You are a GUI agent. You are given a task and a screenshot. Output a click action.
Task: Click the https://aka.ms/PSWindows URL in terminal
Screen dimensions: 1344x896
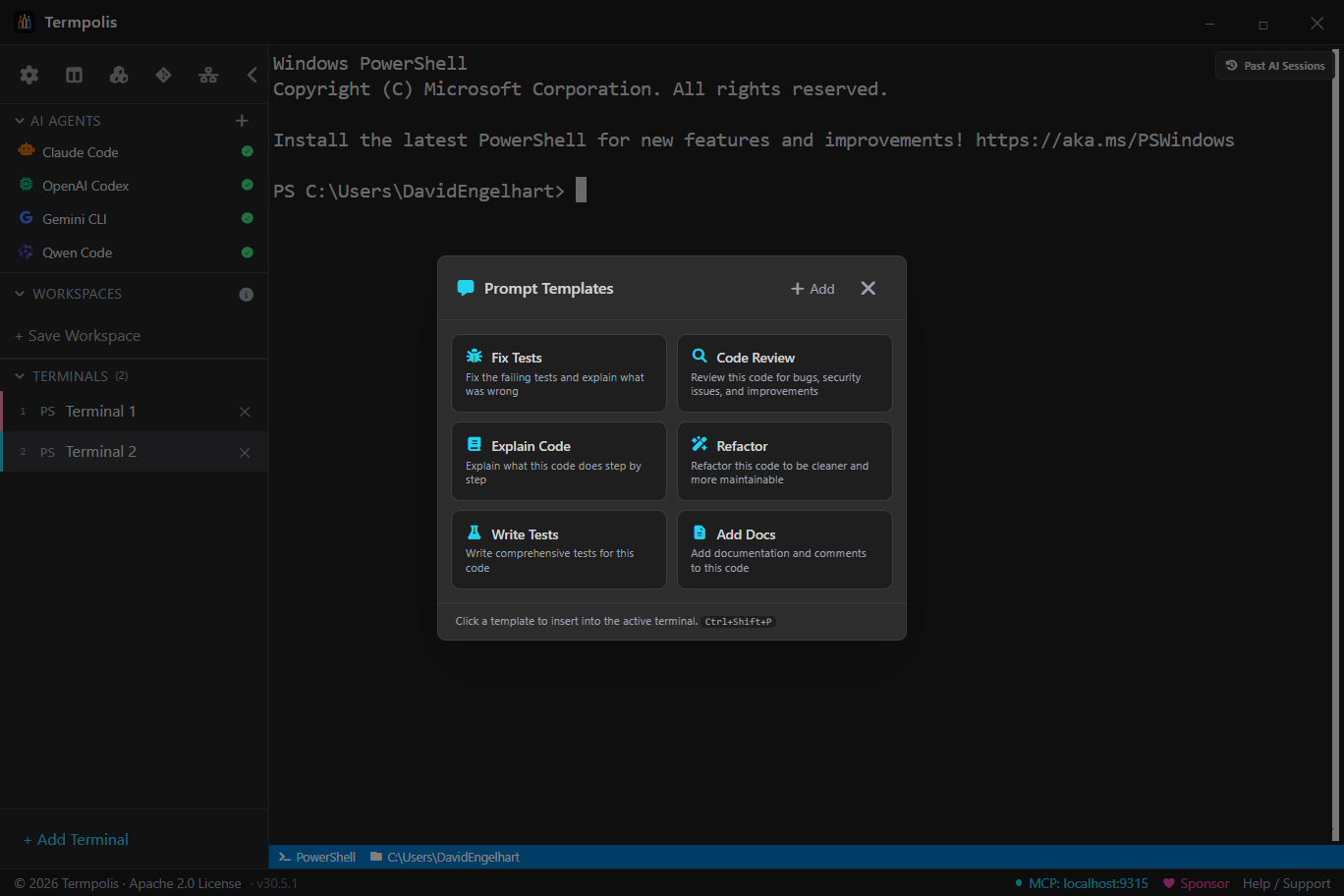click(x=1104, y=140)
